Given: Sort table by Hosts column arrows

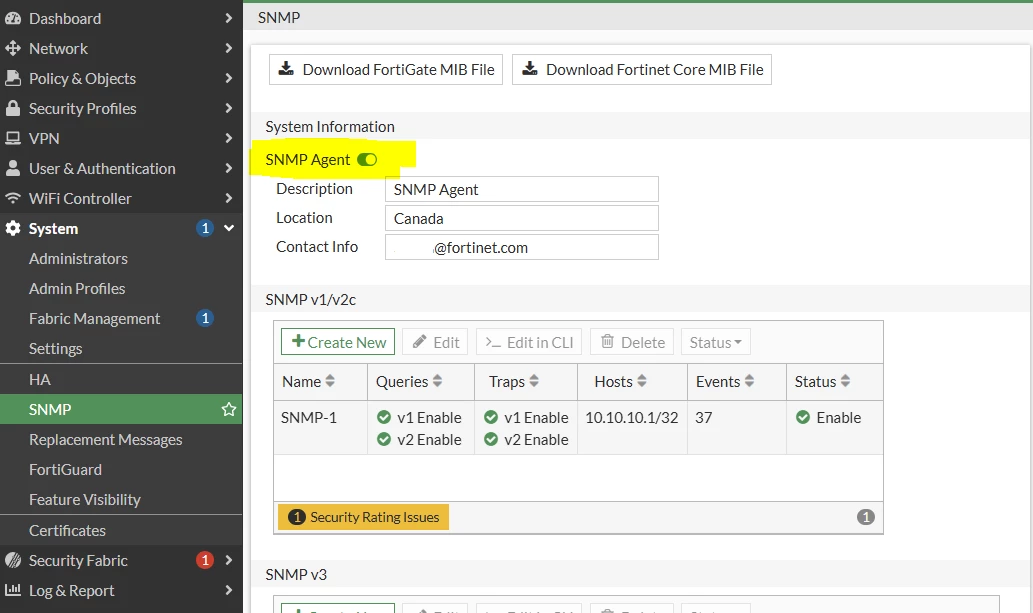Looking at the screenshot, I should [x=642, y=381].
